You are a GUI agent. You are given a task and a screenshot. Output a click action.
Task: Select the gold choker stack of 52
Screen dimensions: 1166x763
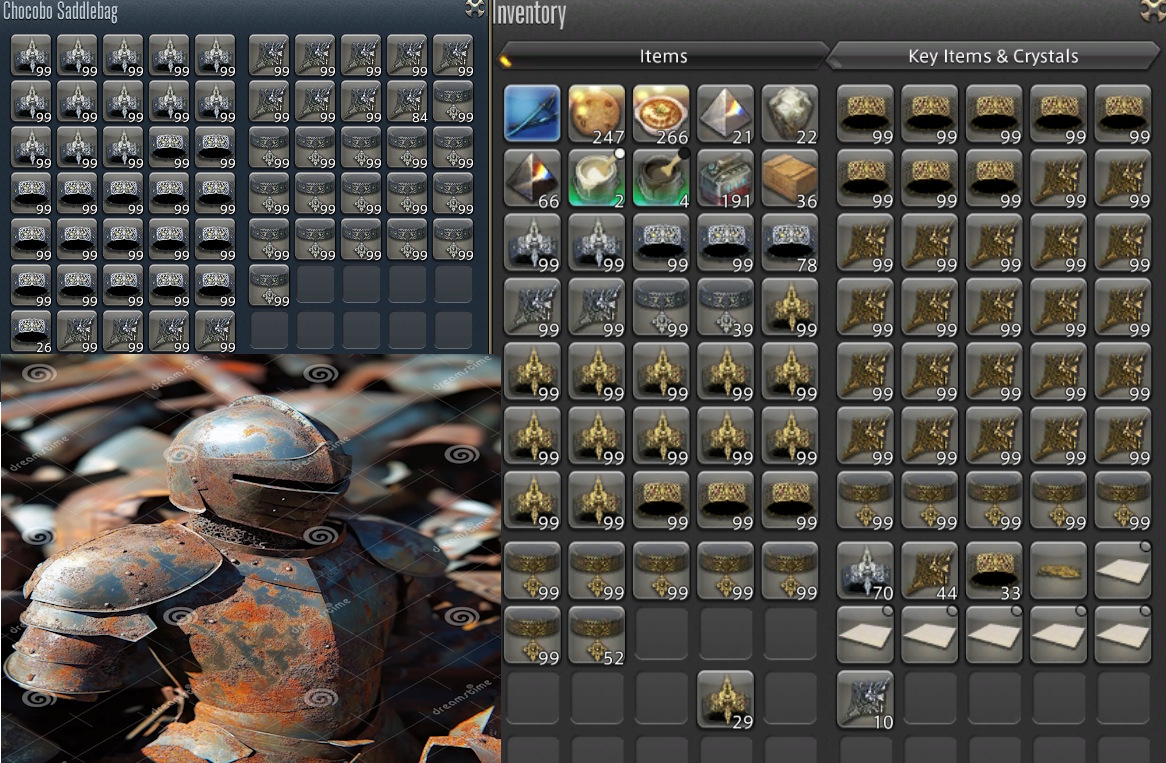(x=596, y=635)
